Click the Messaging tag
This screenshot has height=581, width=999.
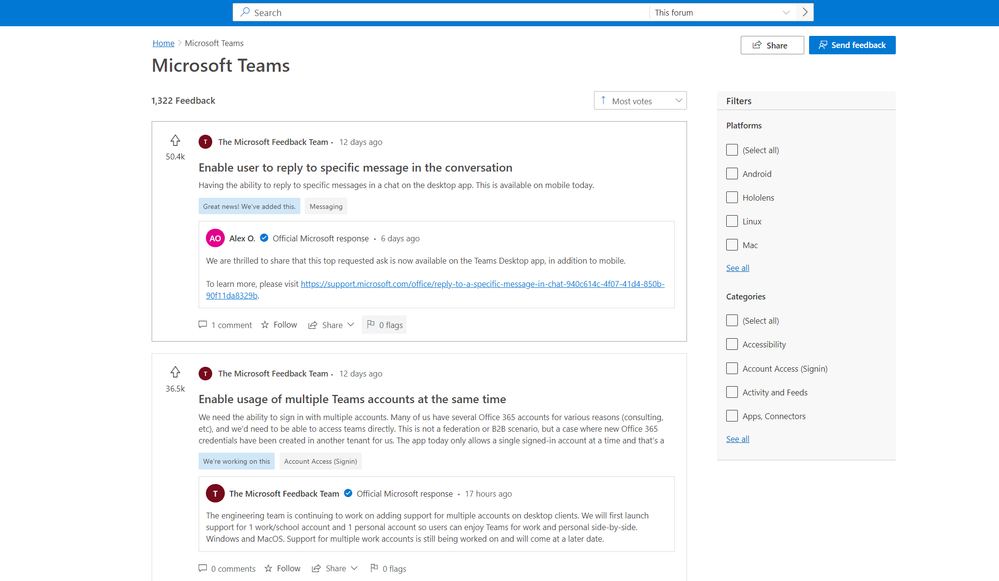[326, 206]
